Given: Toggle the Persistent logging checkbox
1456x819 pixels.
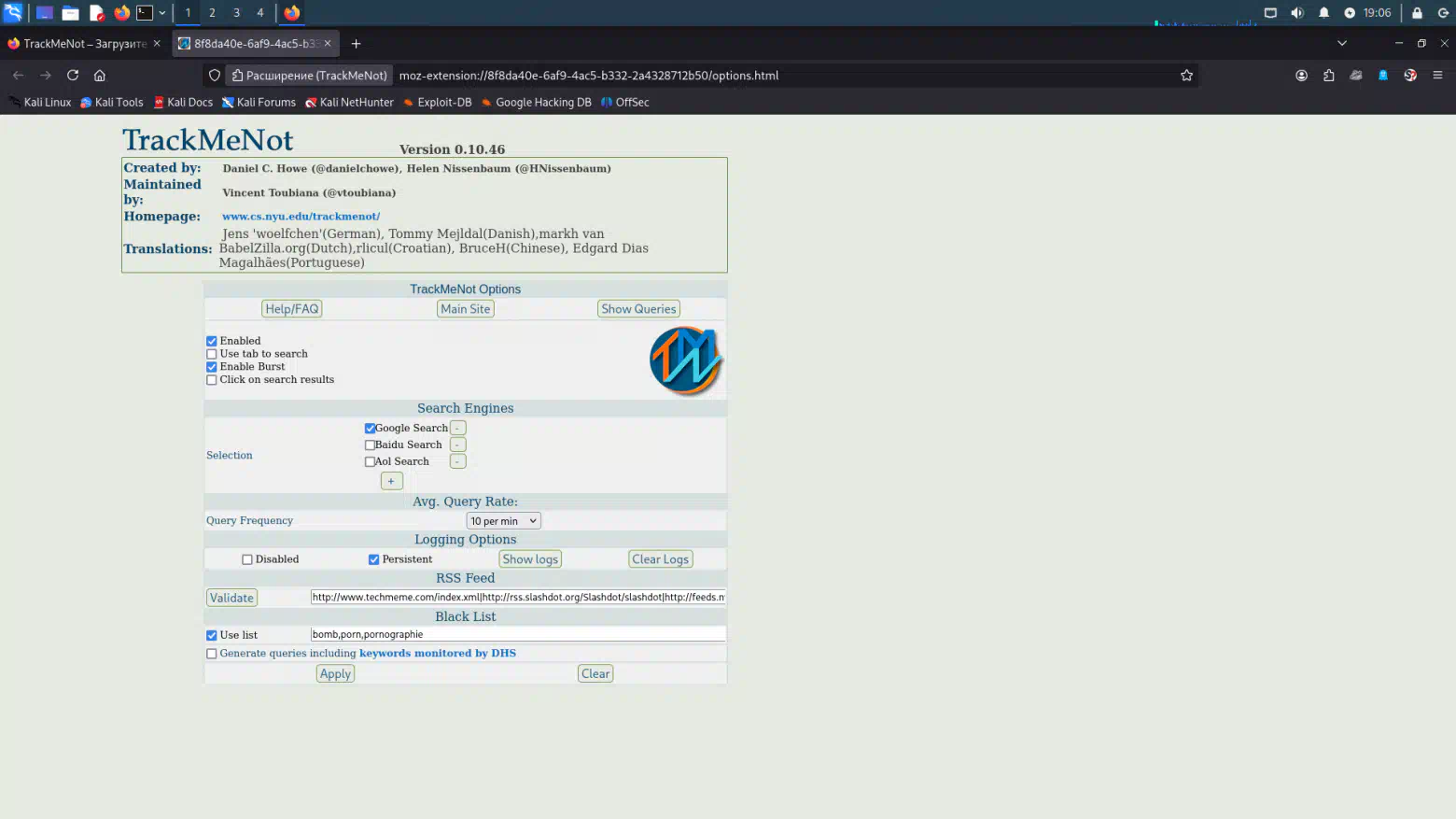Looking at the screenshot, I should click(x=374, y=559).
